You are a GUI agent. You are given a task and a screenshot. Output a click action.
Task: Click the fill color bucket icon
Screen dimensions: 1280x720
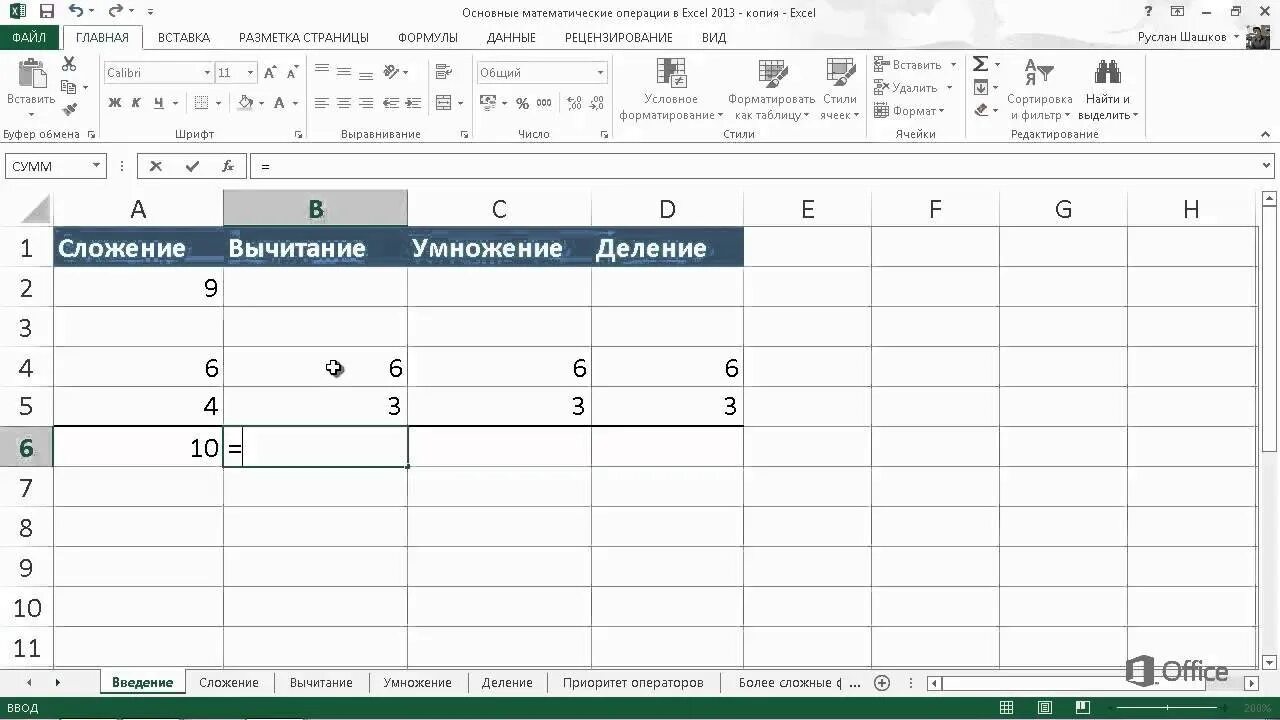[245, 103]
